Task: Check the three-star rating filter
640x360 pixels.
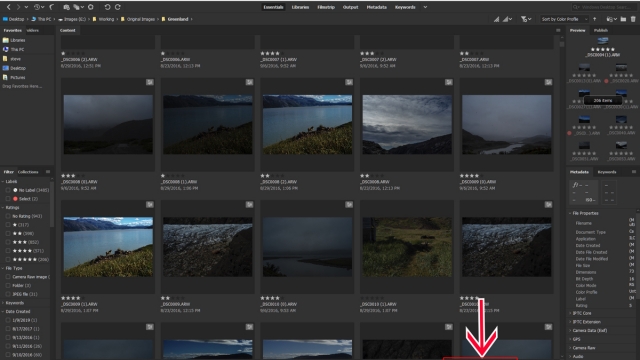Action: [x=8, y=242]
